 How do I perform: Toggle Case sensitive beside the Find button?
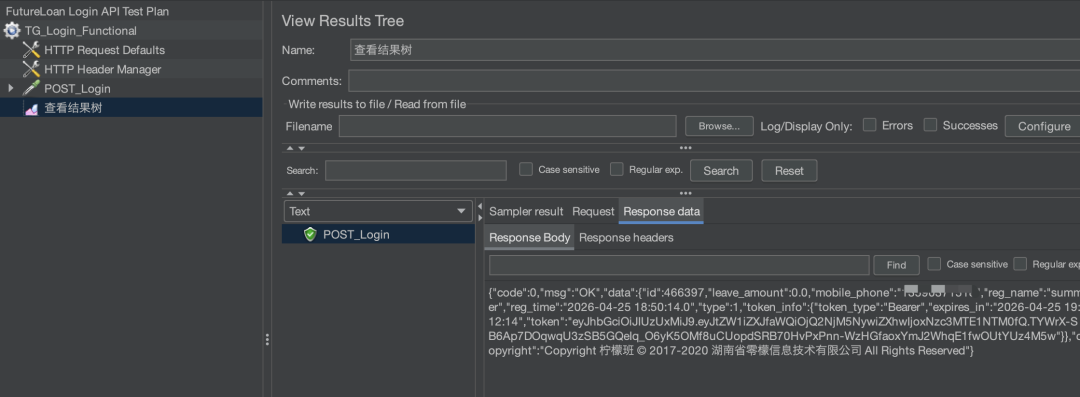point(935,264)
